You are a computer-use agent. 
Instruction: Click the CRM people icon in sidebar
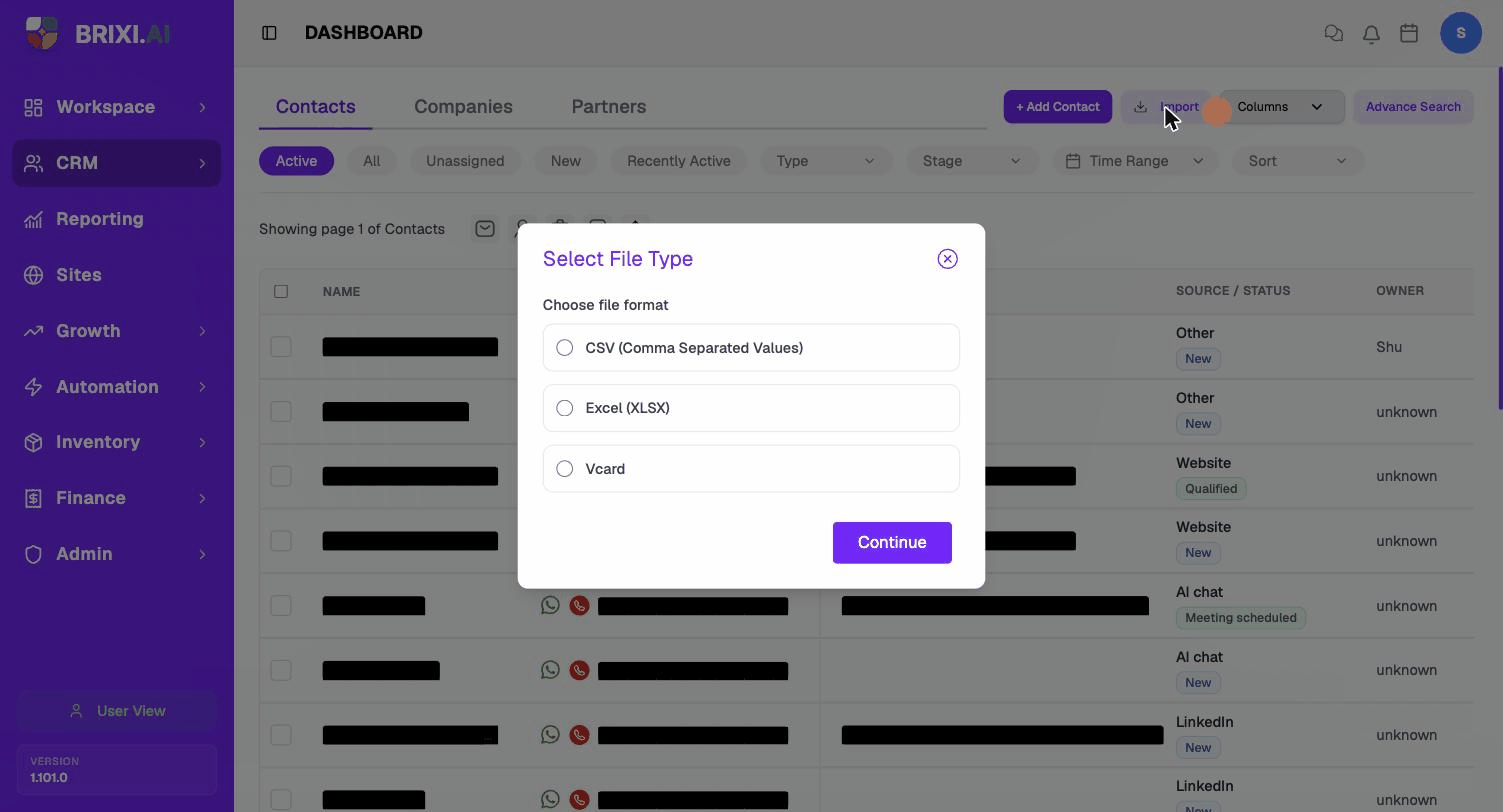pos(33,163)
